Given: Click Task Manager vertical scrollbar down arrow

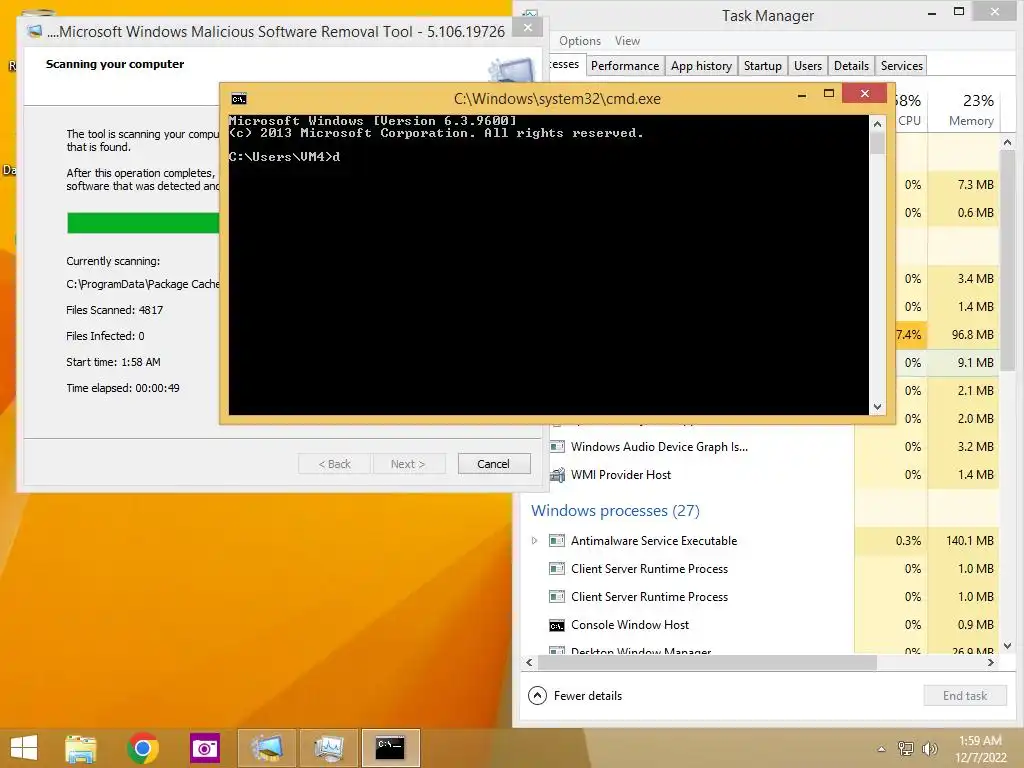Looking at the screenshot, I should coord(1008,646).
